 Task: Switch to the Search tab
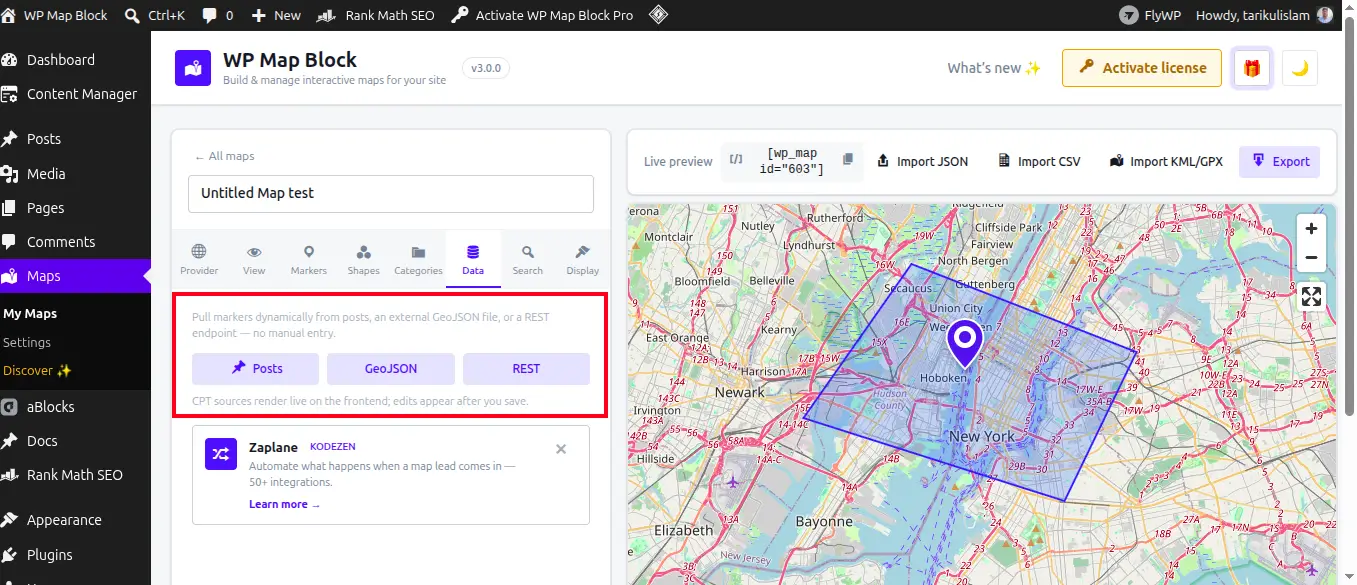pyautogui.click(x=528, y=260)
